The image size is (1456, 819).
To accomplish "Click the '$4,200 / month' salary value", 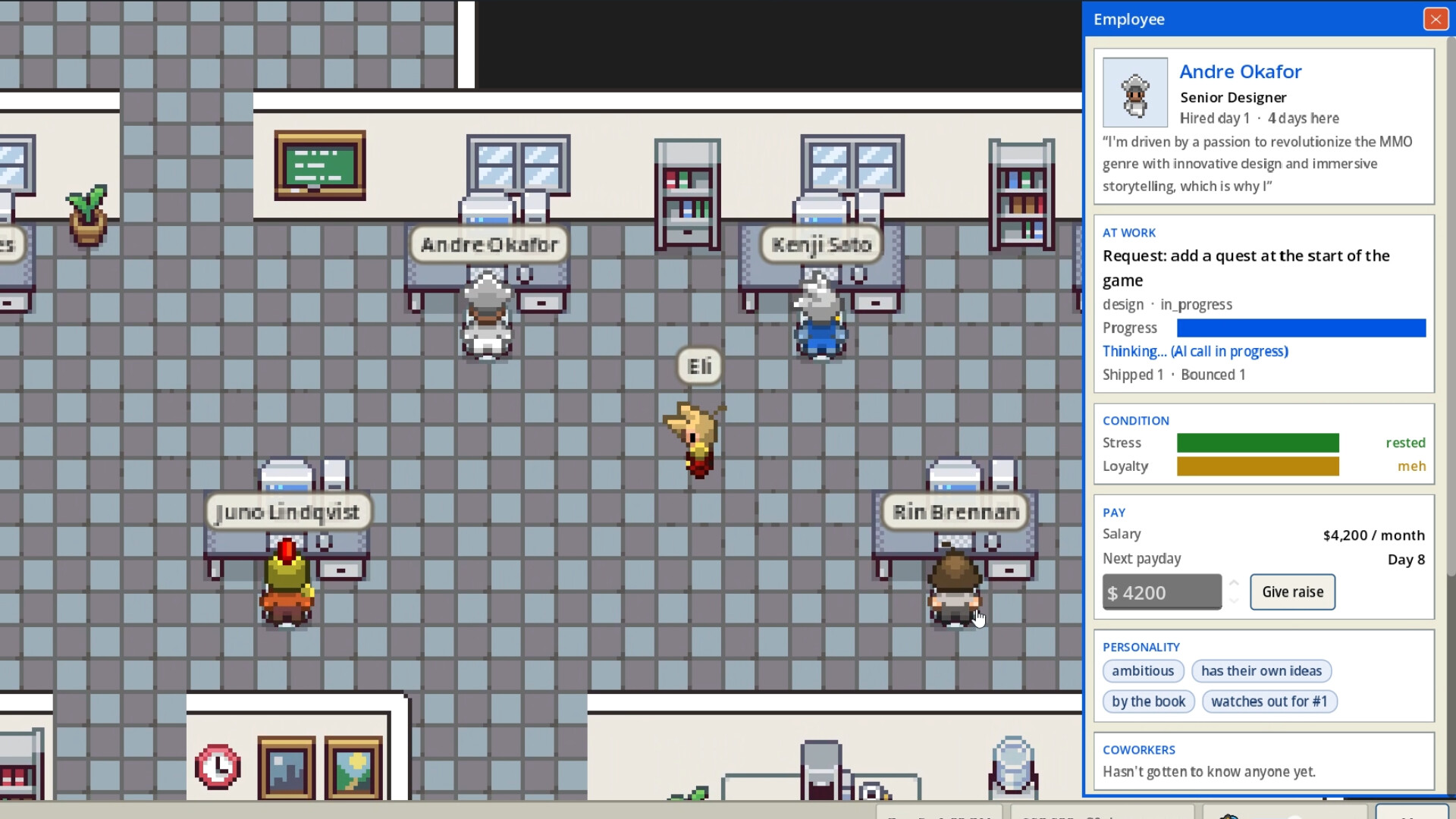I will coord(1373,535).
